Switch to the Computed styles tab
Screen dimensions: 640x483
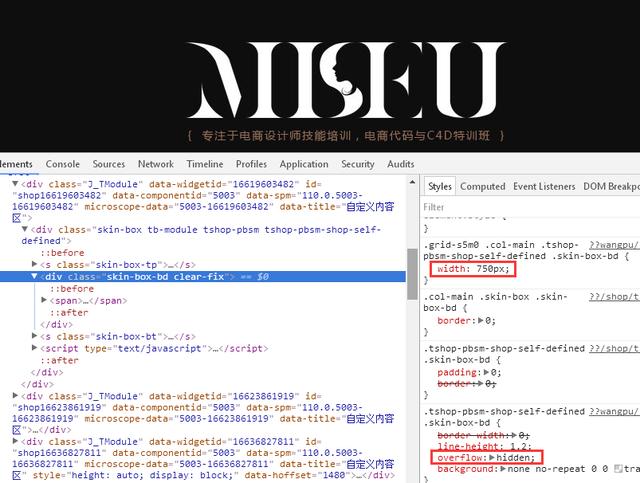coord(482,187)
